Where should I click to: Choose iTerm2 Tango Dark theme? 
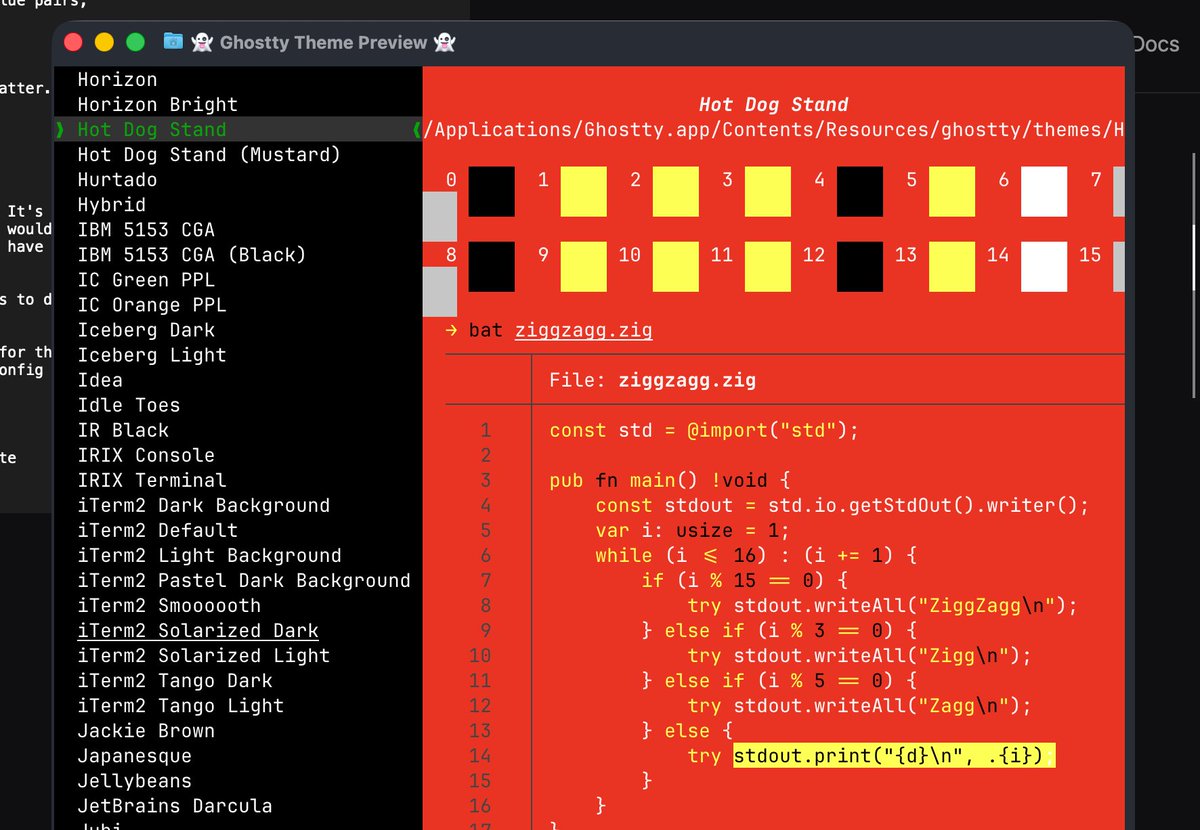pos(175,680)
